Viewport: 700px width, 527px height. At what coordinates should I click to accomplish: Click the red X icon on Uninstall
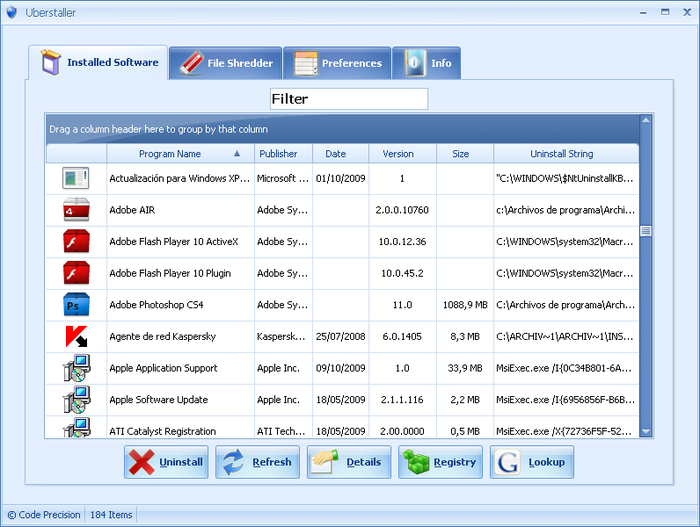pyautogui.click(x=142, y=462)
